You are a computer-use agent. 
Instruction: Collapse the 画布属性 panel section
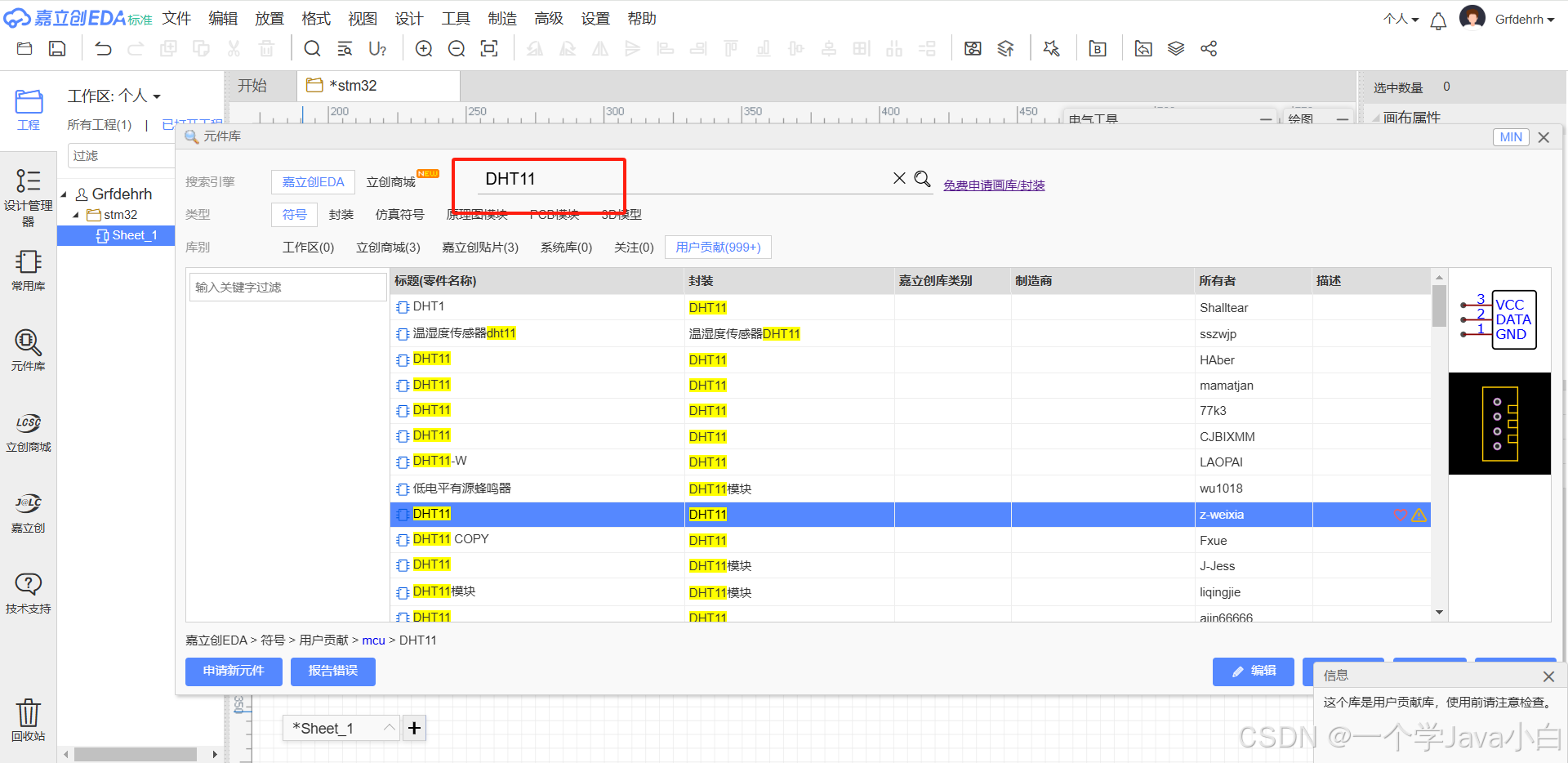[x=1376, y=118]
